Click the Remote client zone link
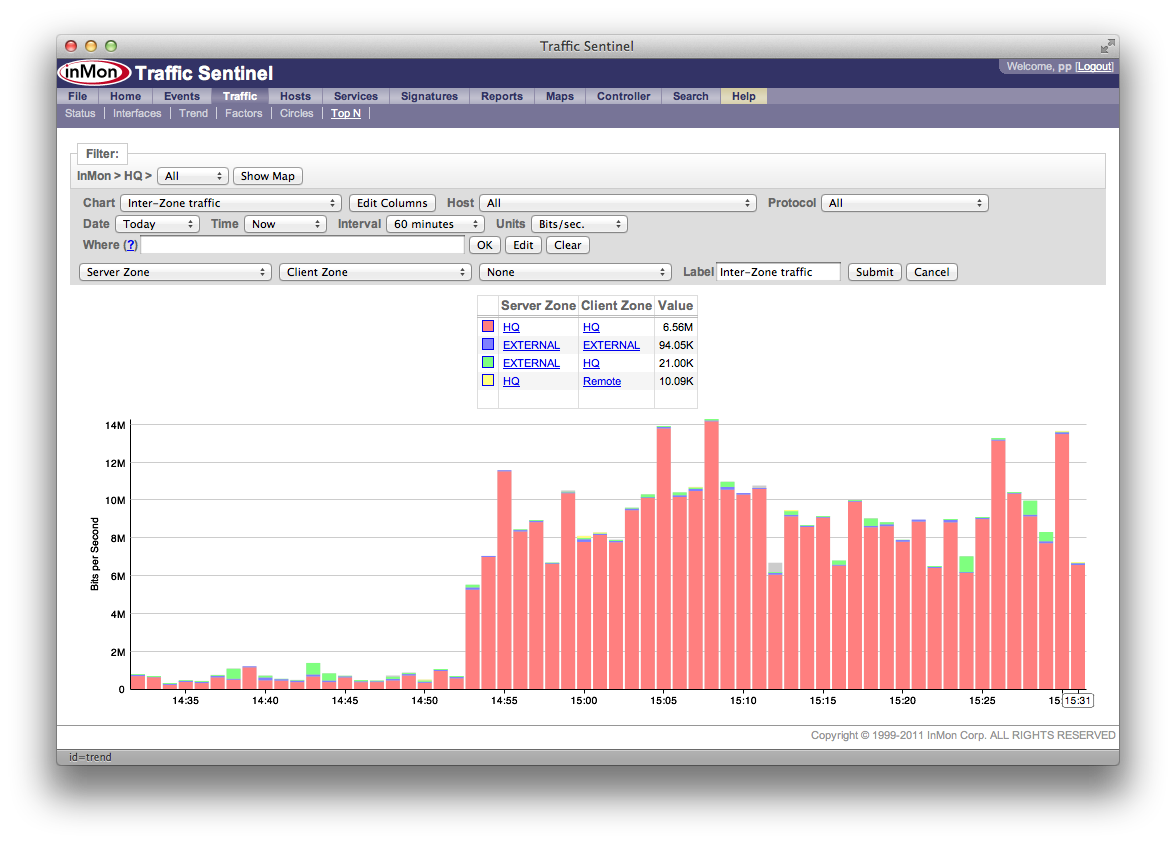Viewport: 1176px width, 844px height. click(602, 381)
